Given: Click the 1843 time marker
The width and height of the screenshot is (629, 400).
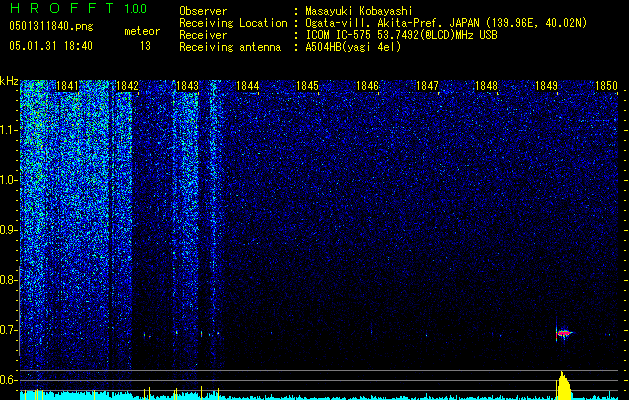Looking at the screenshot, I should [187, 86].
